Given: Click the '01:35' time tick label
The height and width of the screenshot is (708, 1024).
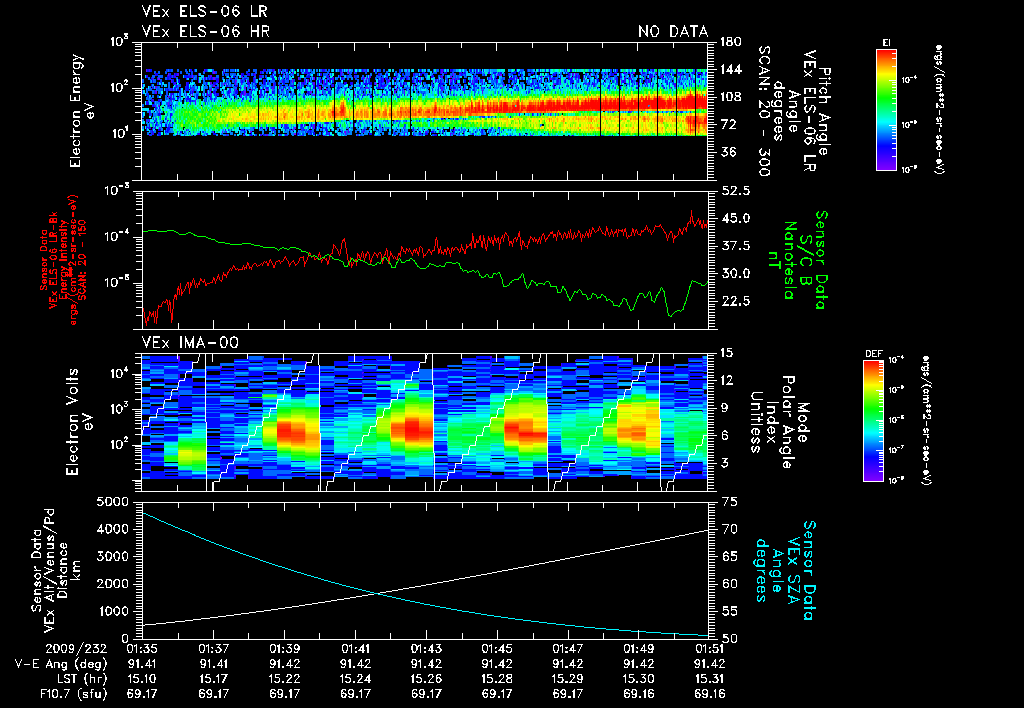Looking at the screenshot, I should [142, 649].
